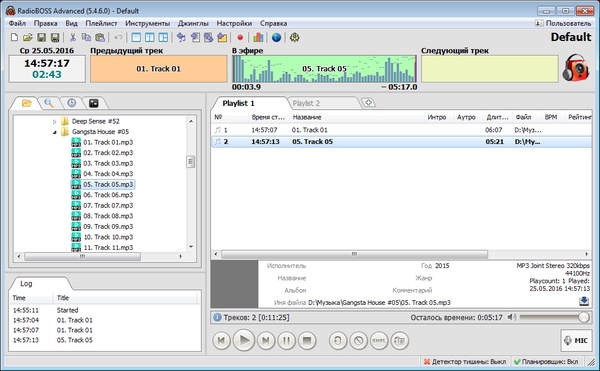Open the Плейлист menu

click(101, 23)
